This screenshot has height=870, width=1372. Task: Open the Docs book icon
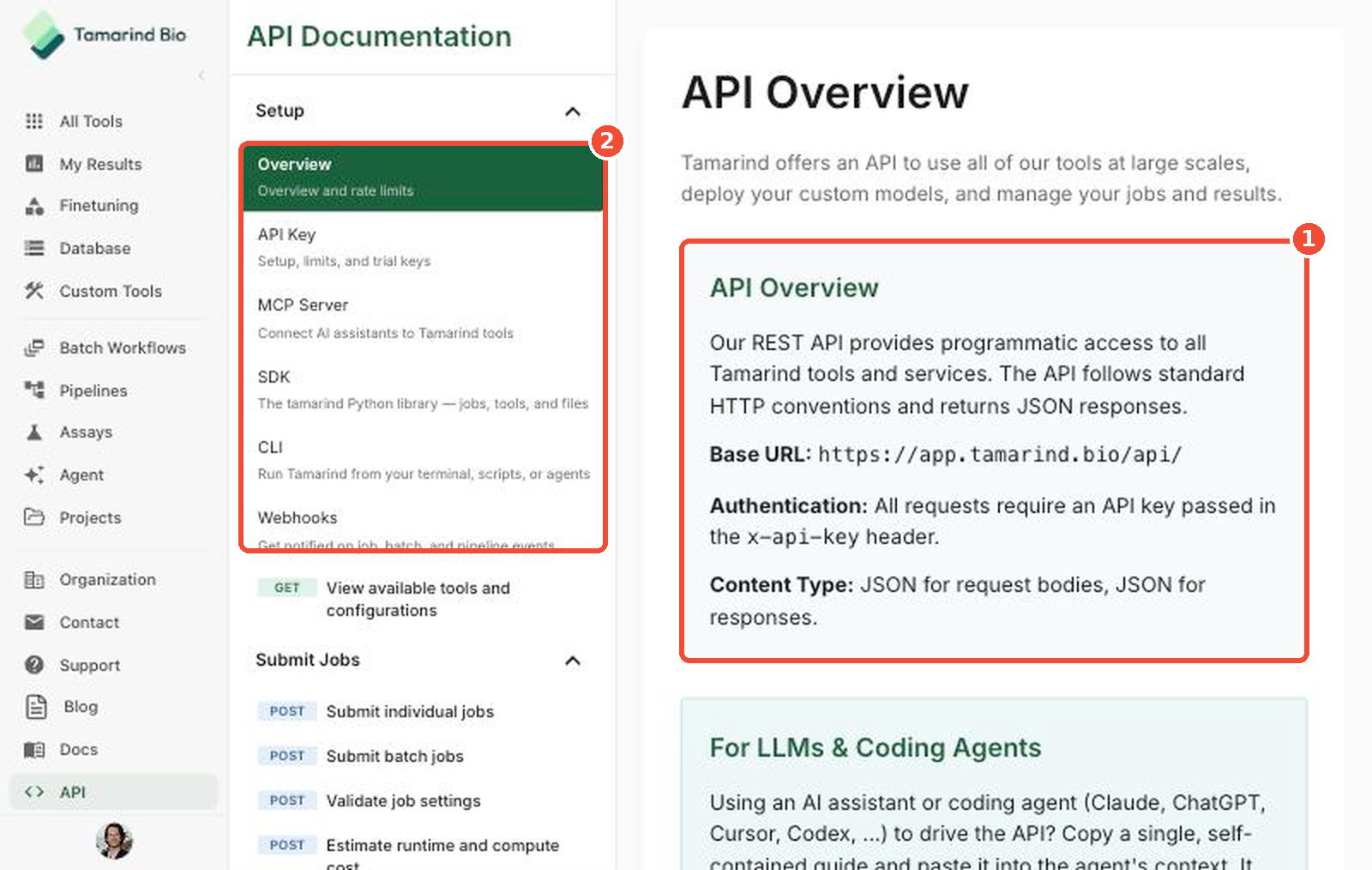coord(34,749)
